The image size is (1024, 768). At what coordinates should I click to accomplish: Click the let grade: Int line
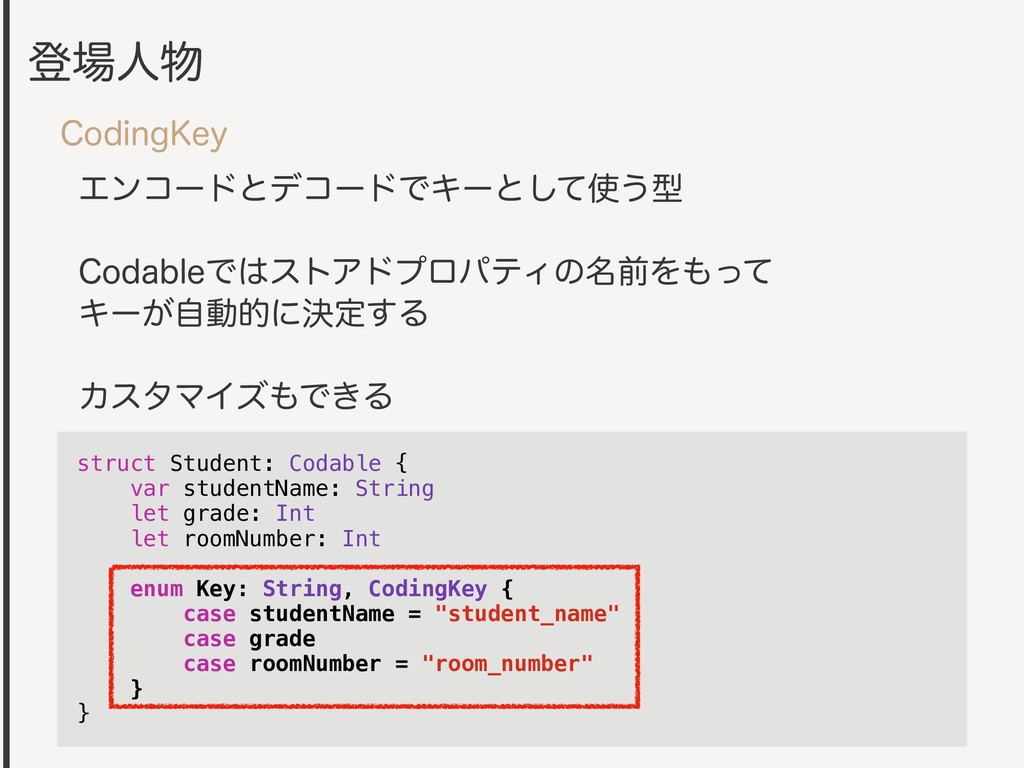pos(223,513)
